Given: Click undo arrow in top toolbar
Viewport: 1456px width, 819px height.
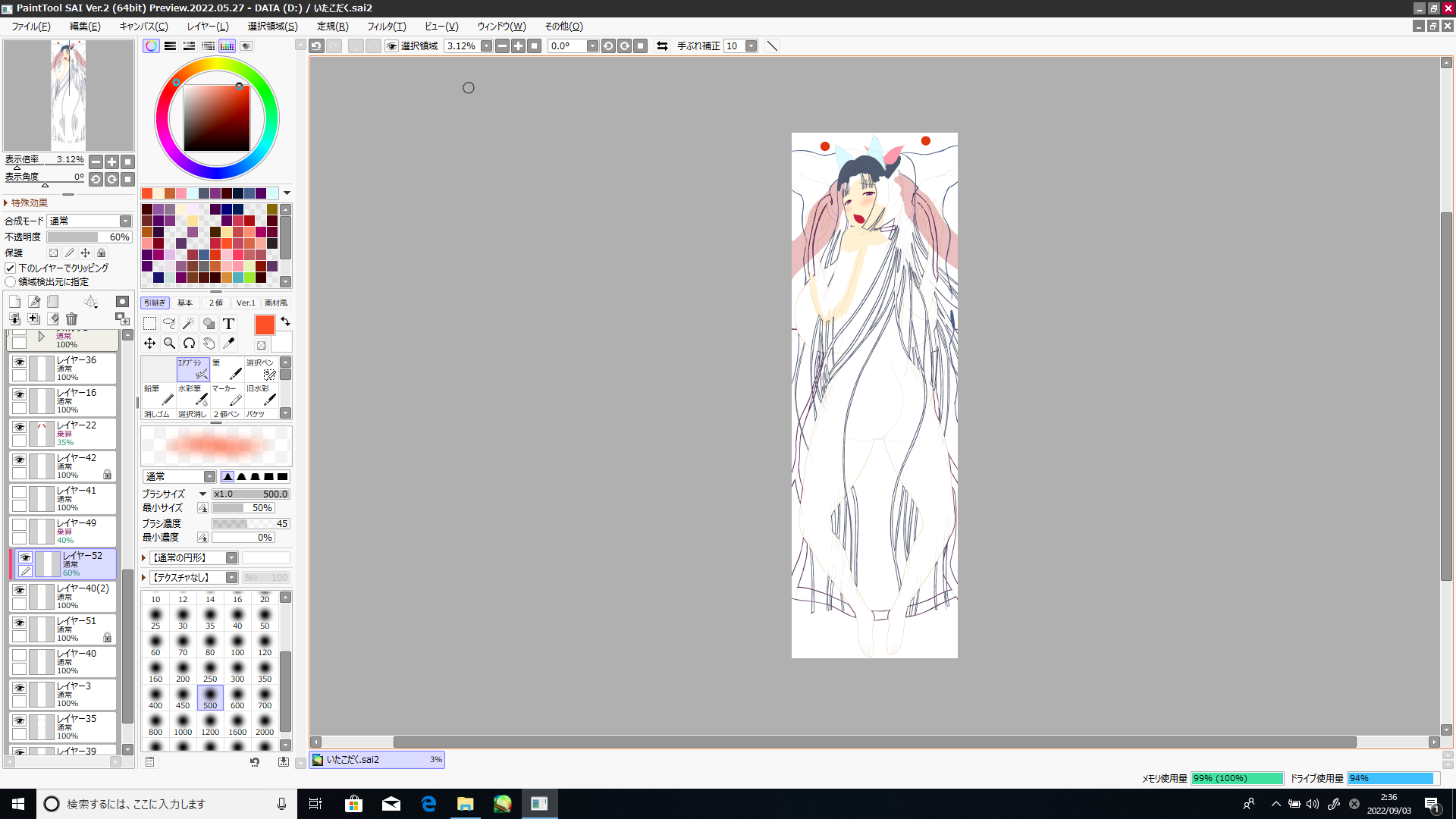Looking at the screenshot, I should click(316, 46).
